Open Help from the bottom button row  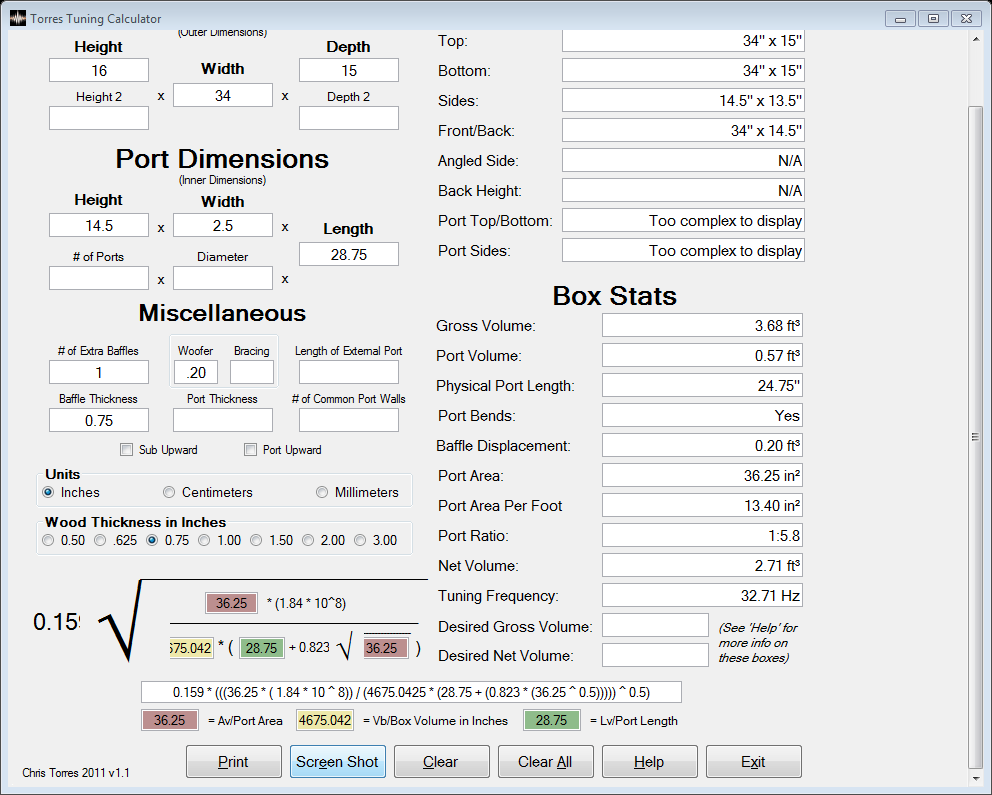pyautogui.click(x=650, y=761)
